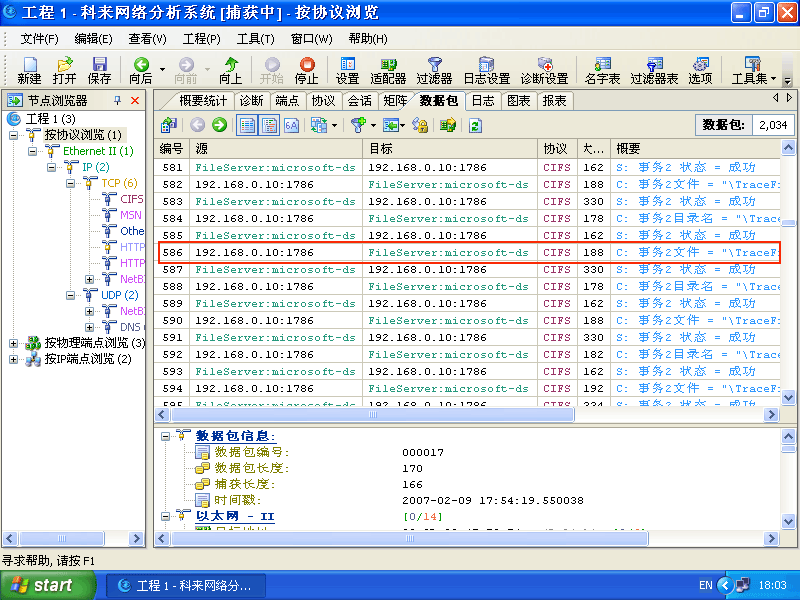Viewport: 800px width, 600px height.
Task: Click the 向上 (Up) navigation icon
Action: [x=230, y=70]
